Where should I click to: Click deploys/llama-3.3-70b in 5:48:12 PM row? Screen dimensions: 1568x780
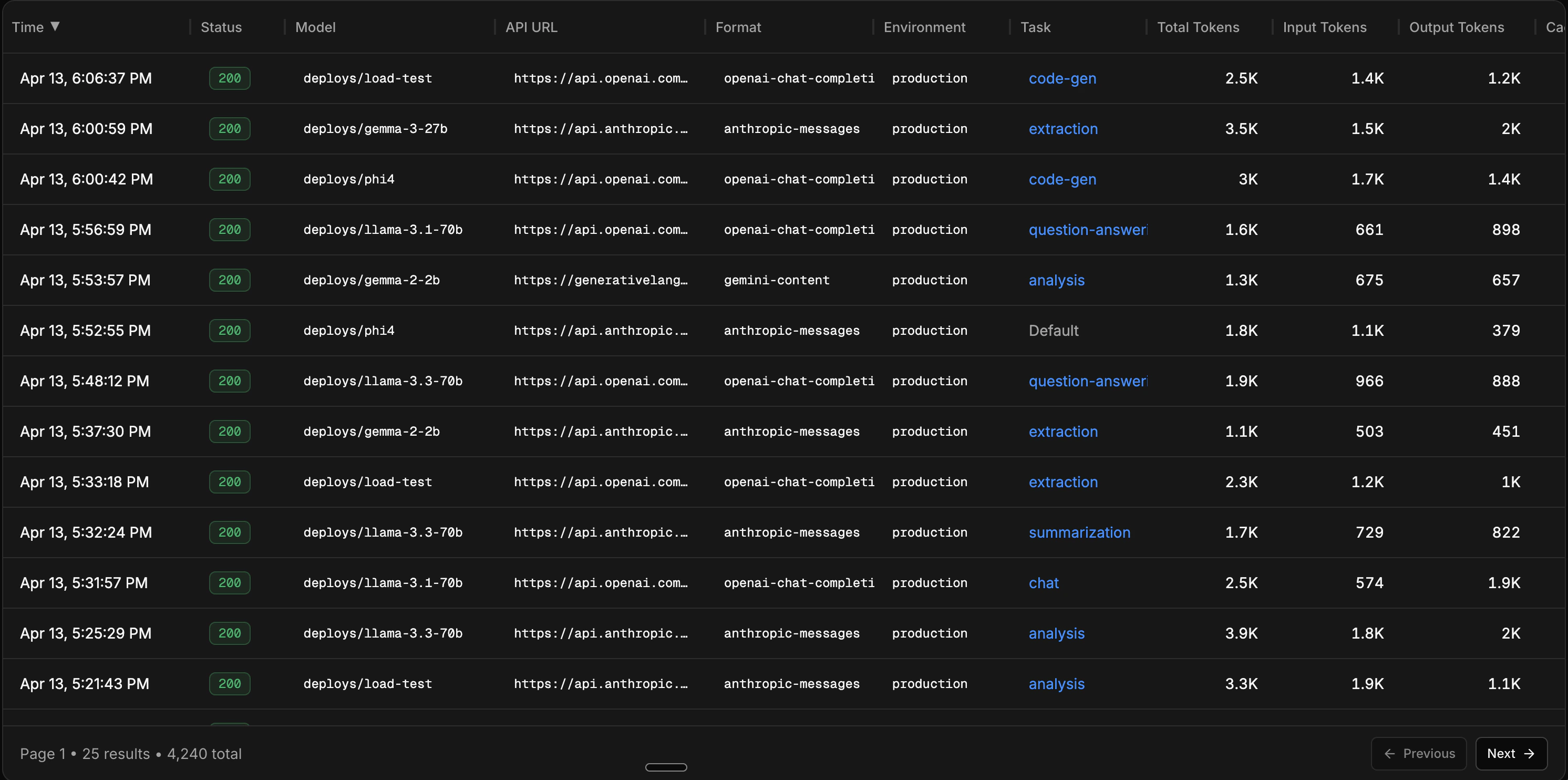coord(383,381)
